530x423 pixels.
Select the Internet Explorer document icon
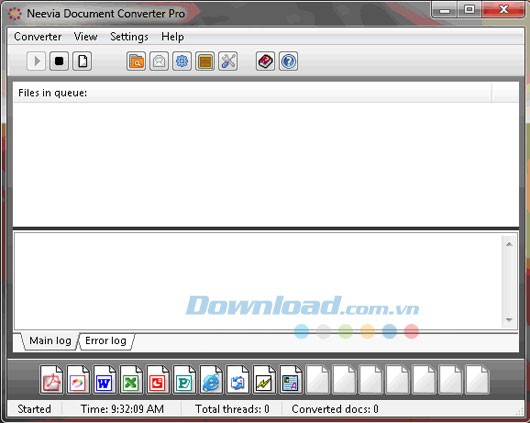click(211, 379)
